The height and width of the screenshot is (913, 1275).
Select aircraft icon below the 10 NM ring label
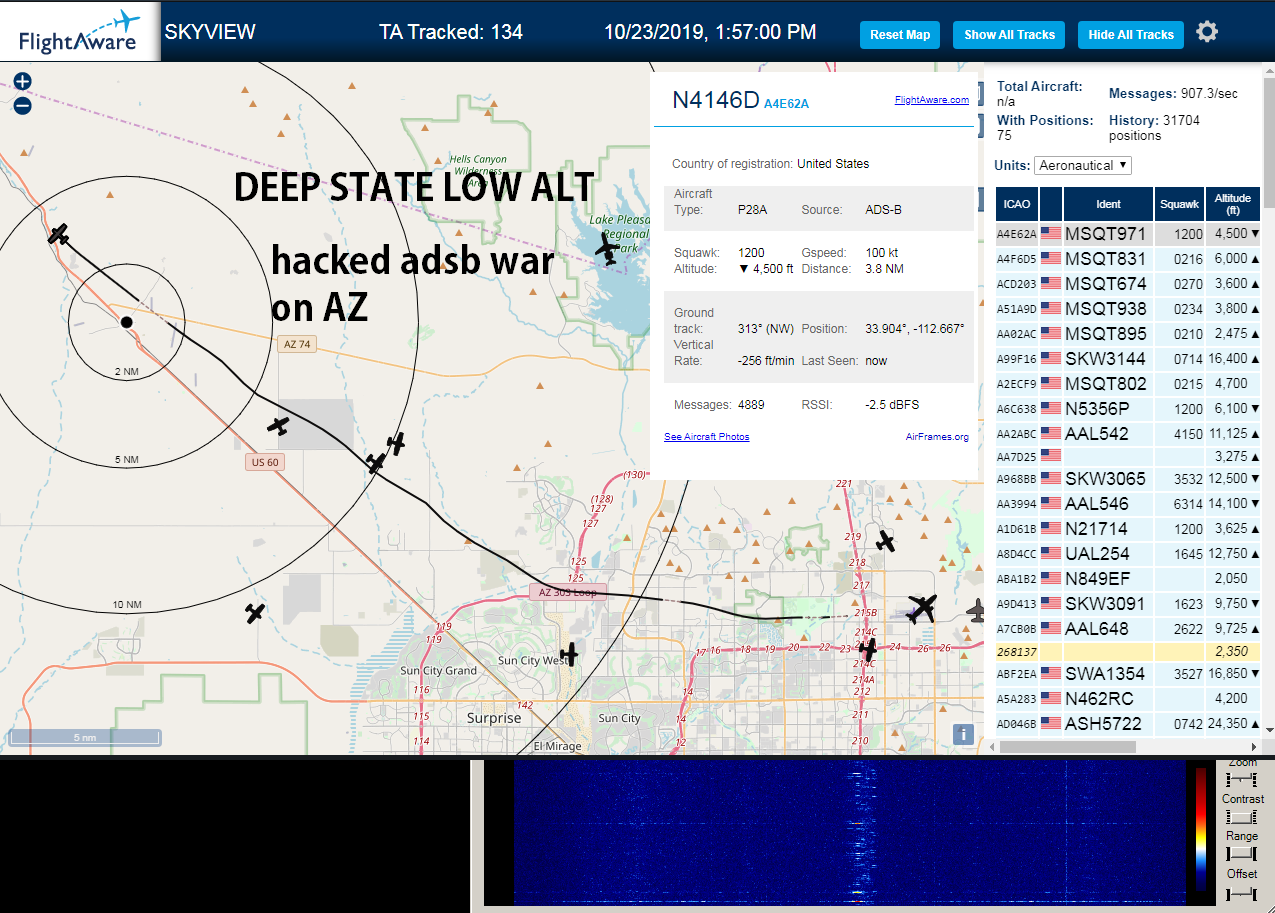(x=255, y=612)
